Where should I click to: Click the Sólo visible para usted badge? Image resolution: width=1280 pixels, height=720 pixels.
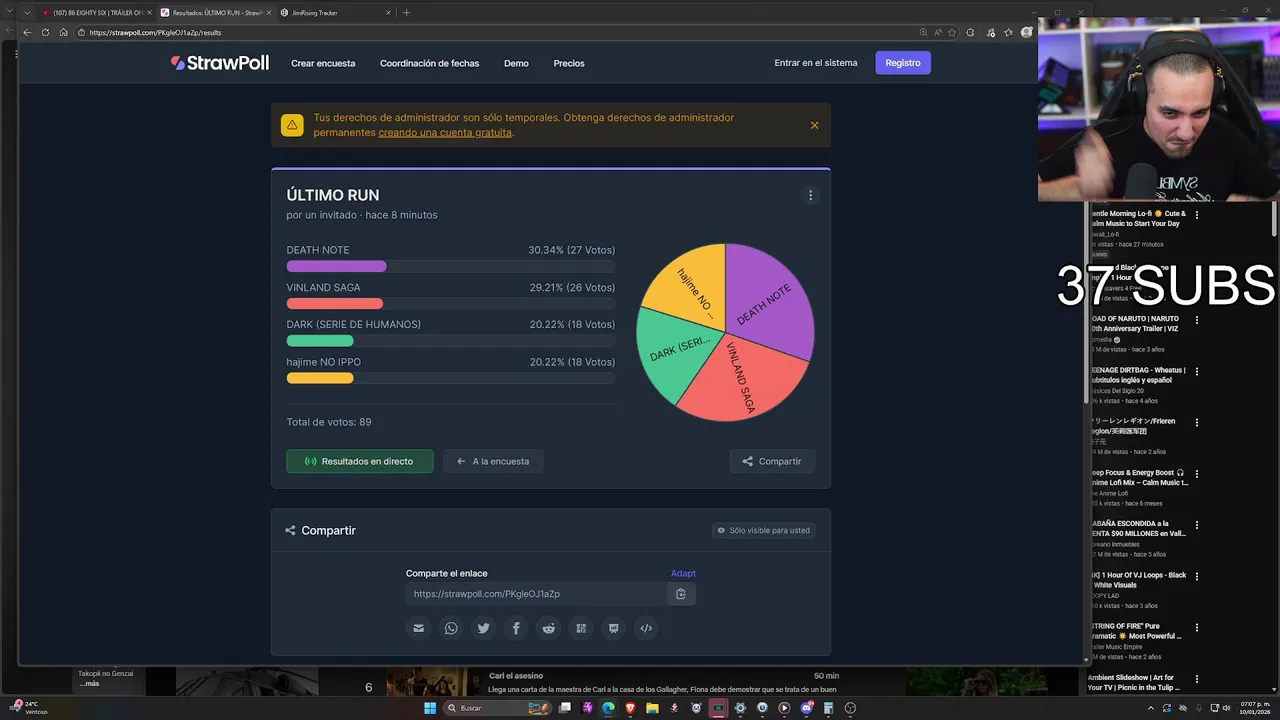click(764, 531)
